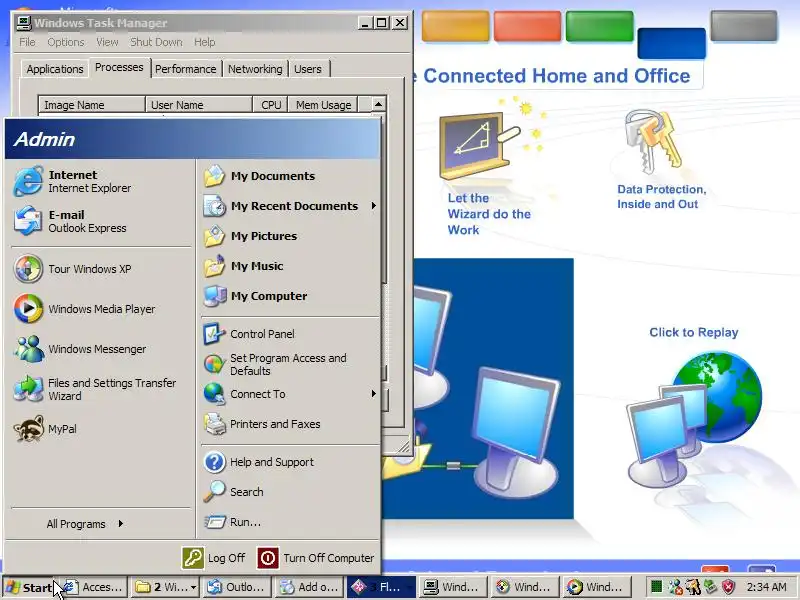The width and height of the screenshot is (800, 600).
Task: Launch Windows Media Player icon
Action: coord(29,309)
